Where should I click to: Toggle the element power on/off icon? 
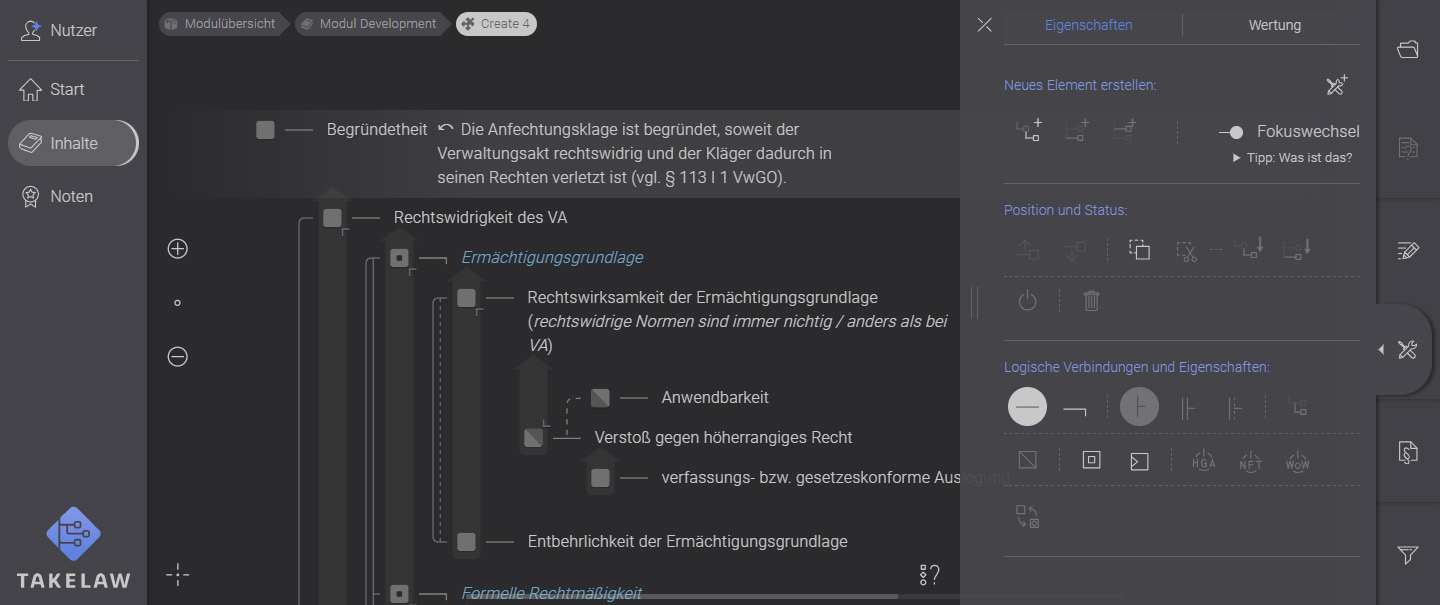[1027, 300]
